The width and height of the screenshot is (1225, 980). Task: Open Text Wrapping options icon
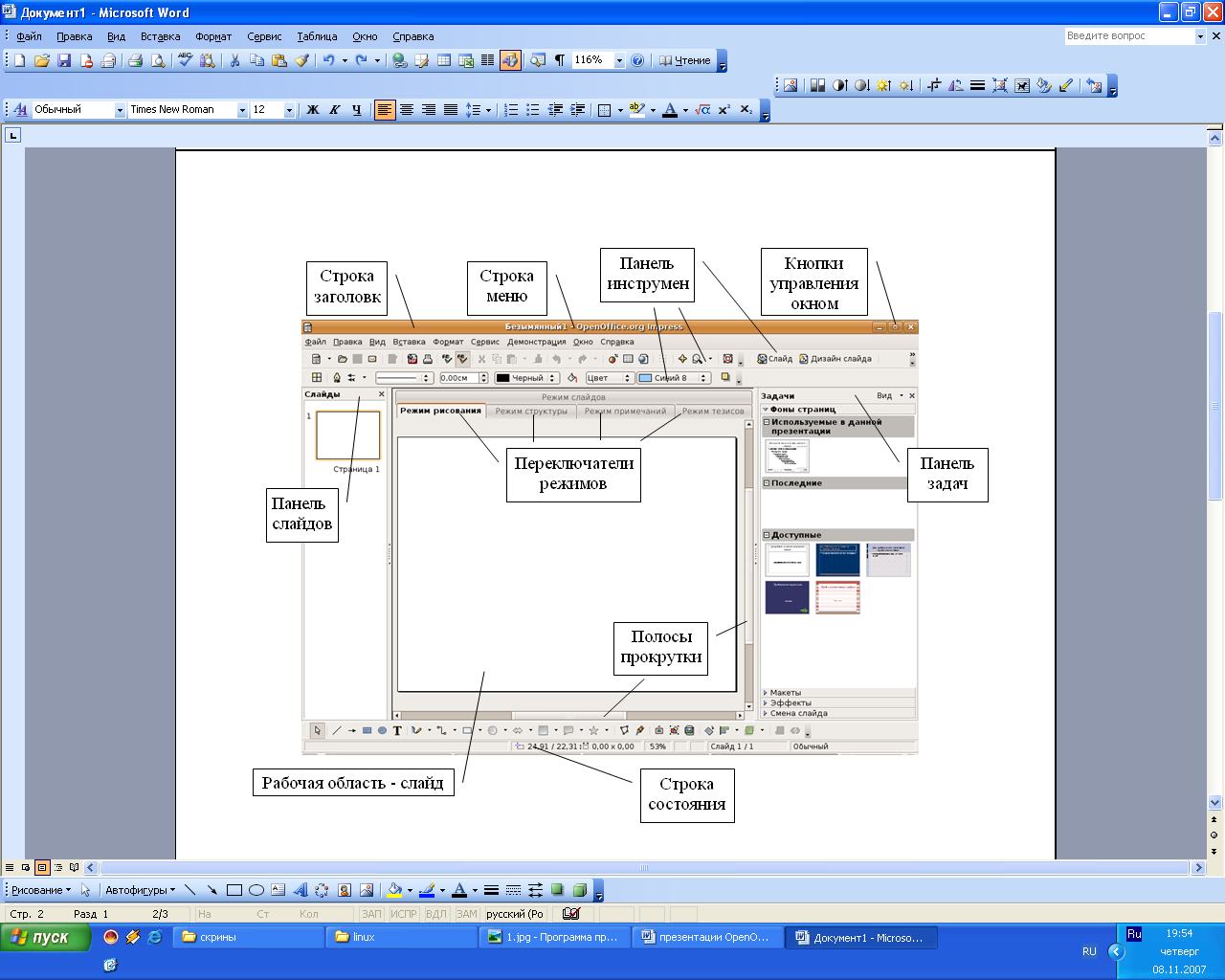coord(1021,85)
